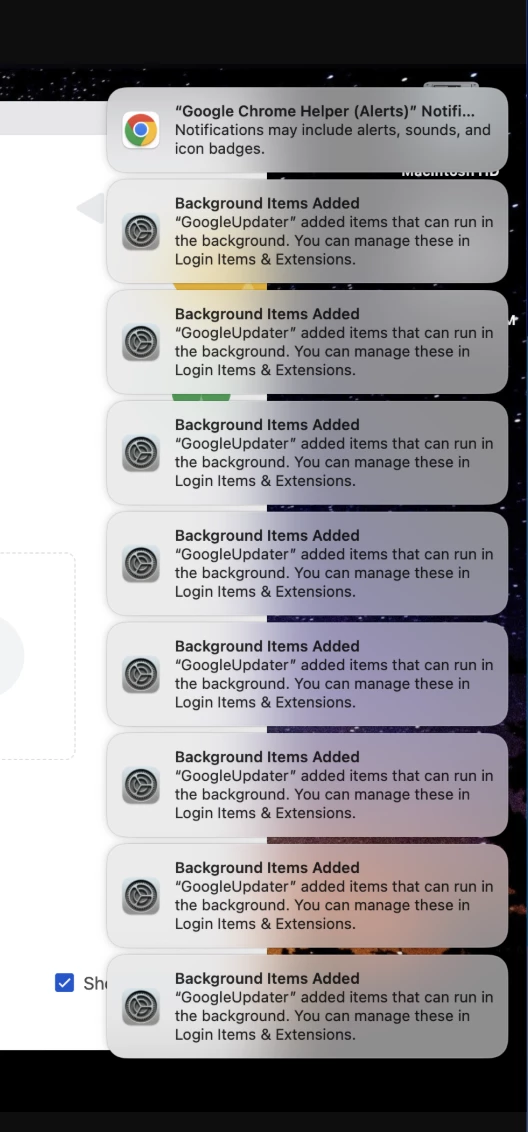This screenshot has height=1132, width=528.
Task: Click System Settings icon in second GoogleUpdater notification
Action: point(141,342)
